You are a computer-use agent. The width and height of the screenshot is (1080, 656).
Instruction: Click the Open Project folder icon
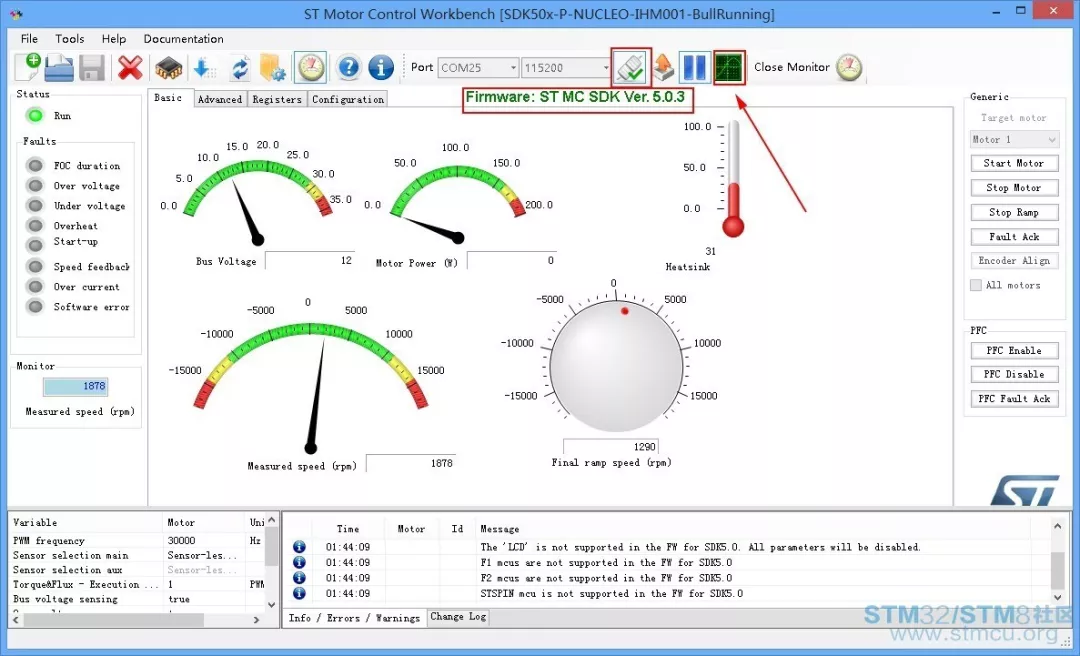tap(60, 68)
